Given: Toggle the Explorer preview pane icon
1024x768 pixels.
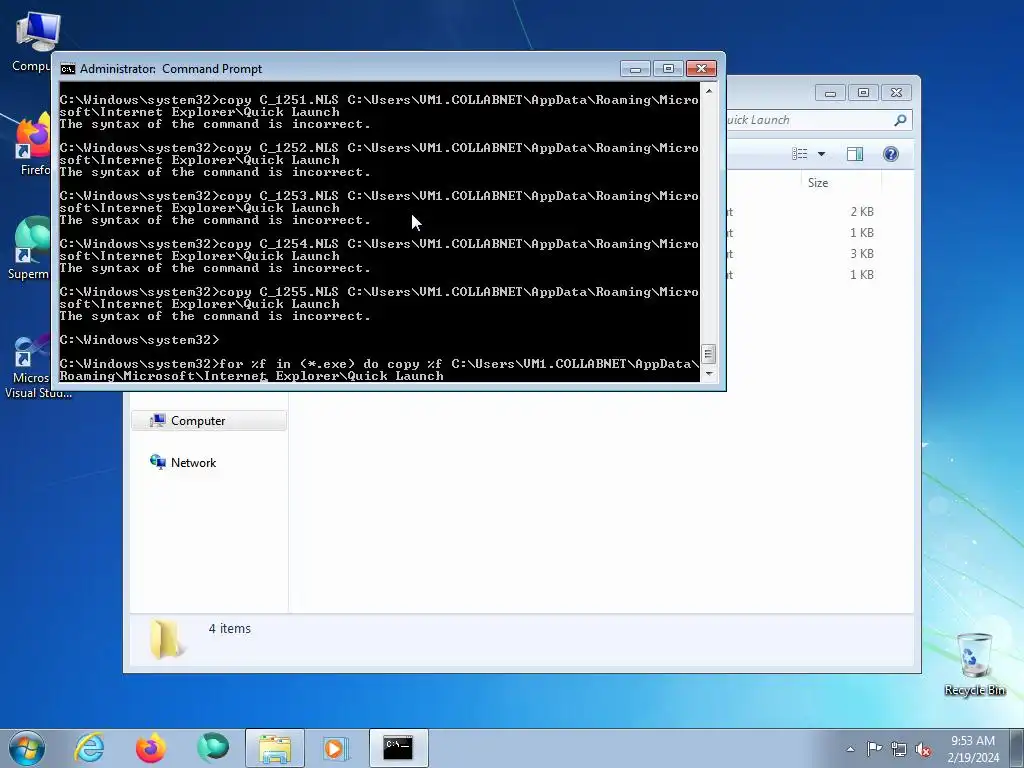Looking at the screenshot, I should pos(855,154).
